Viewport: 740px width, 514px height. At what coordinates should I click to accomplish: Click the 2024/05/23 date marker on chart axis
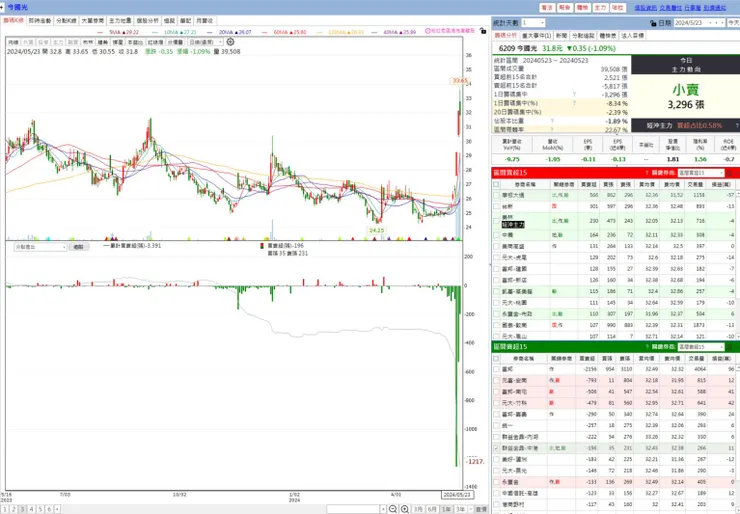458,495
